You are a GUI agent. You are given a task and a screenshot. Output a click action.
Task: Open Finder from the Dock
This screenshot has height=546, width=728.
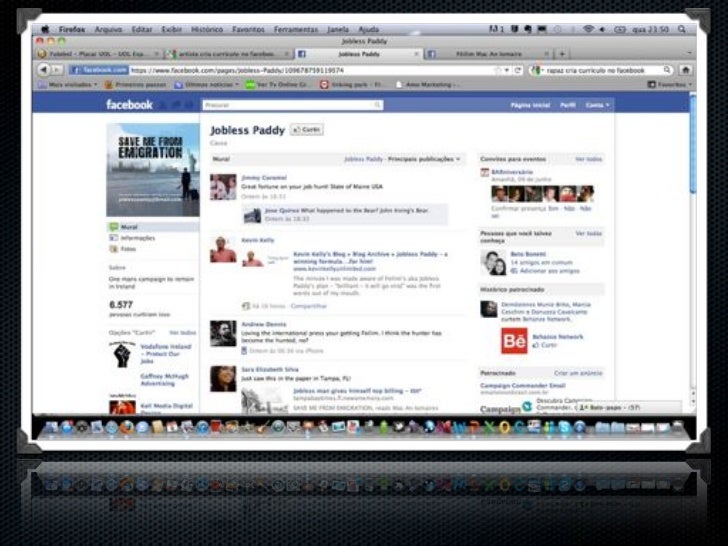coord(52,427)
